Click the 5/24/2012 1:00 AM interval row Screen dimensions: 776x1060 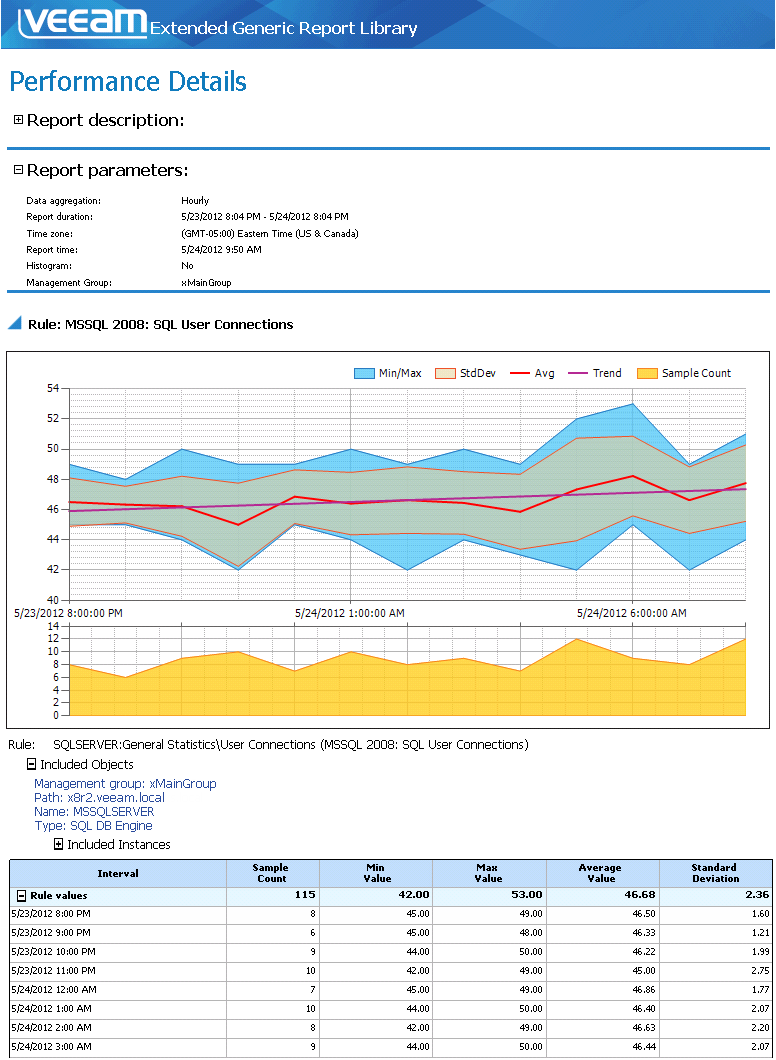390,1009
